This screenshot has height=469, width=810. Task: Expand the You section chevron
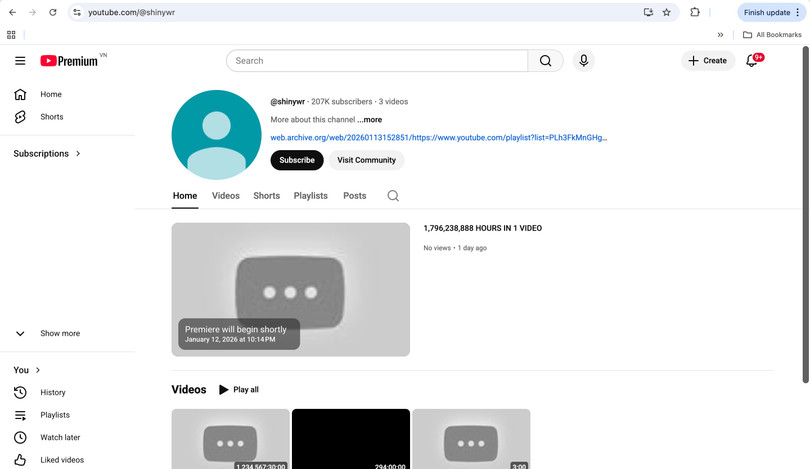(38, 370)
